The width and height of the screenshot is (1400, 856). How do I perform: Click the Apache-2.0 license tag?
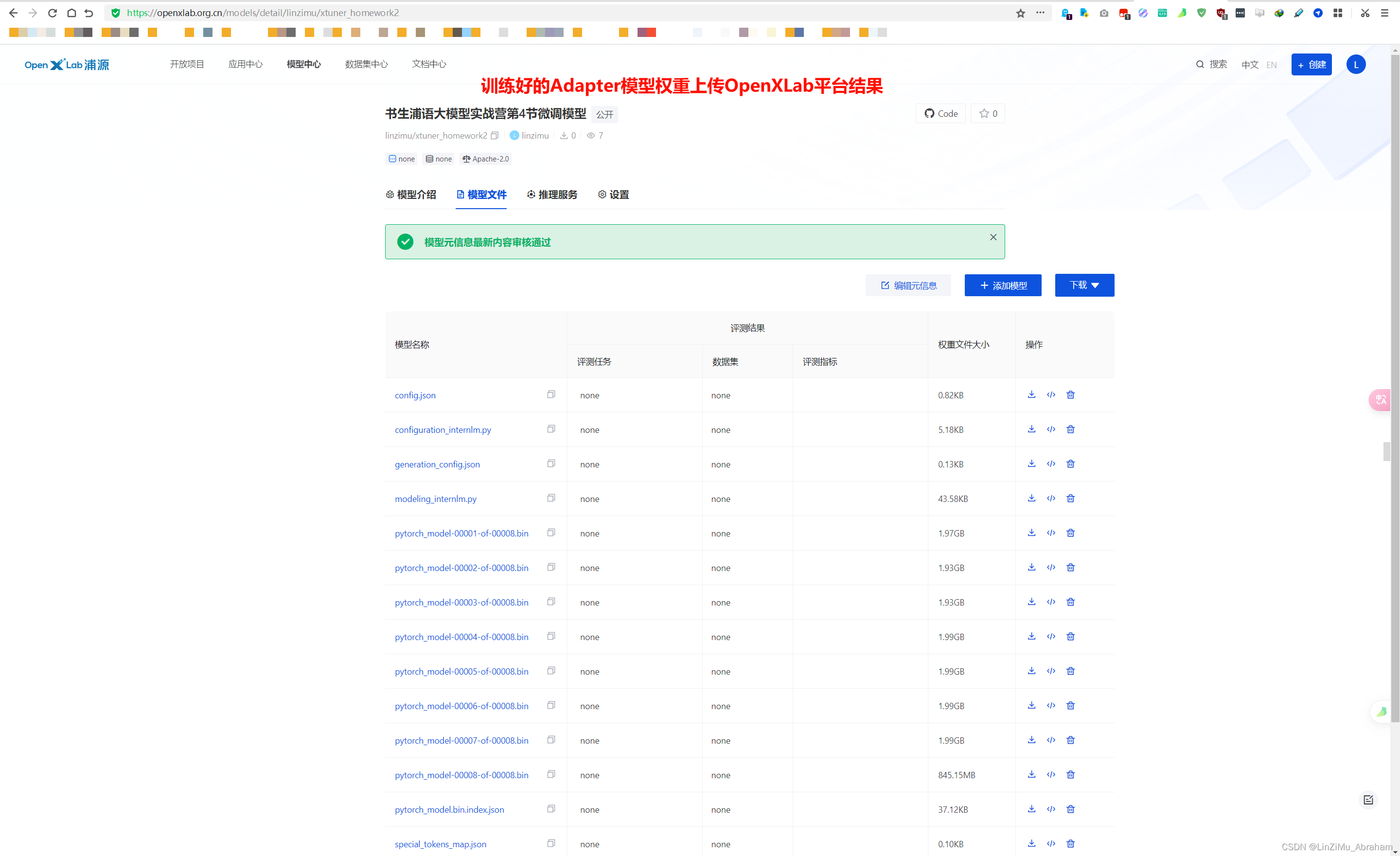(486, 159)
